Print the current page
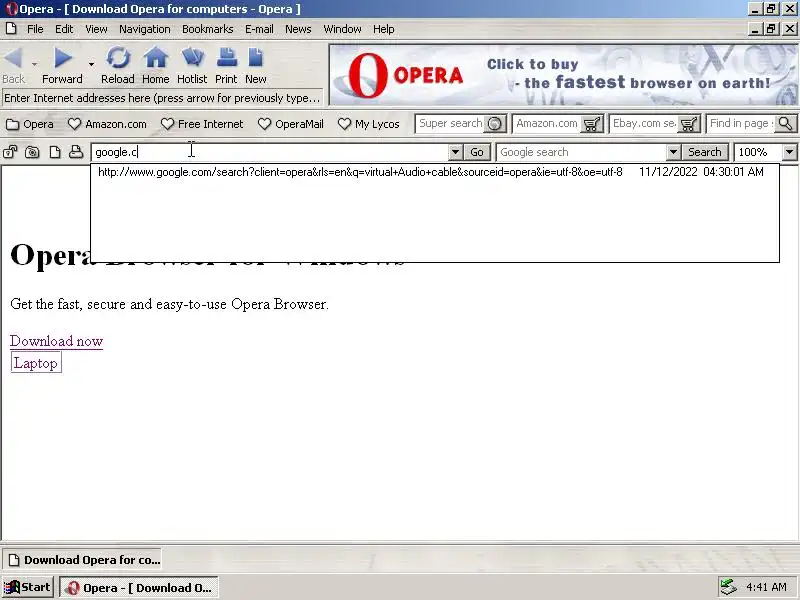Screen dimensions: 800x600 click(x=226, y=65)
